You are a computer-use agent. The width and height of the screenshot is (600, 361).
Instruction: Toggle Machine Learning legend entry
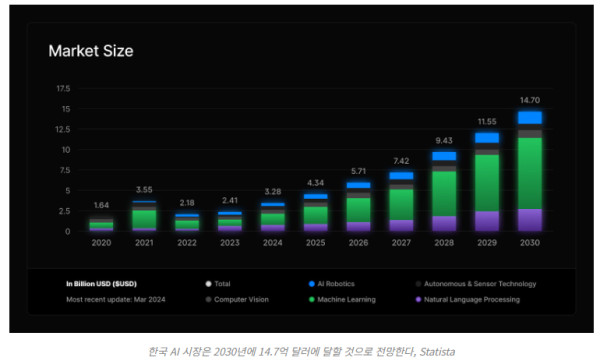[342, 299]
